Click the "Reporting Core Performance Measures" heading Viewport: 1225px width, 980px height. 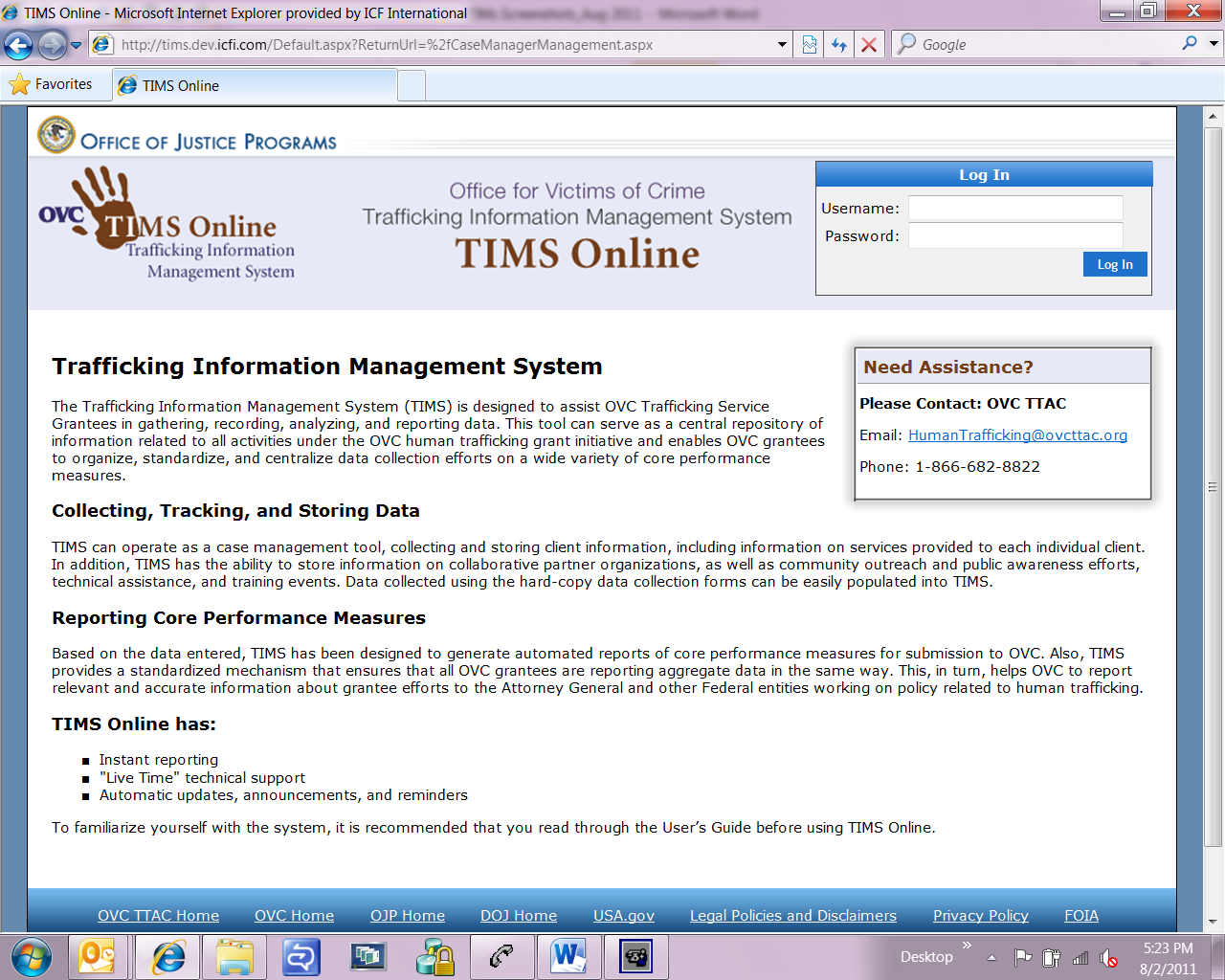(x=238, y=618)
